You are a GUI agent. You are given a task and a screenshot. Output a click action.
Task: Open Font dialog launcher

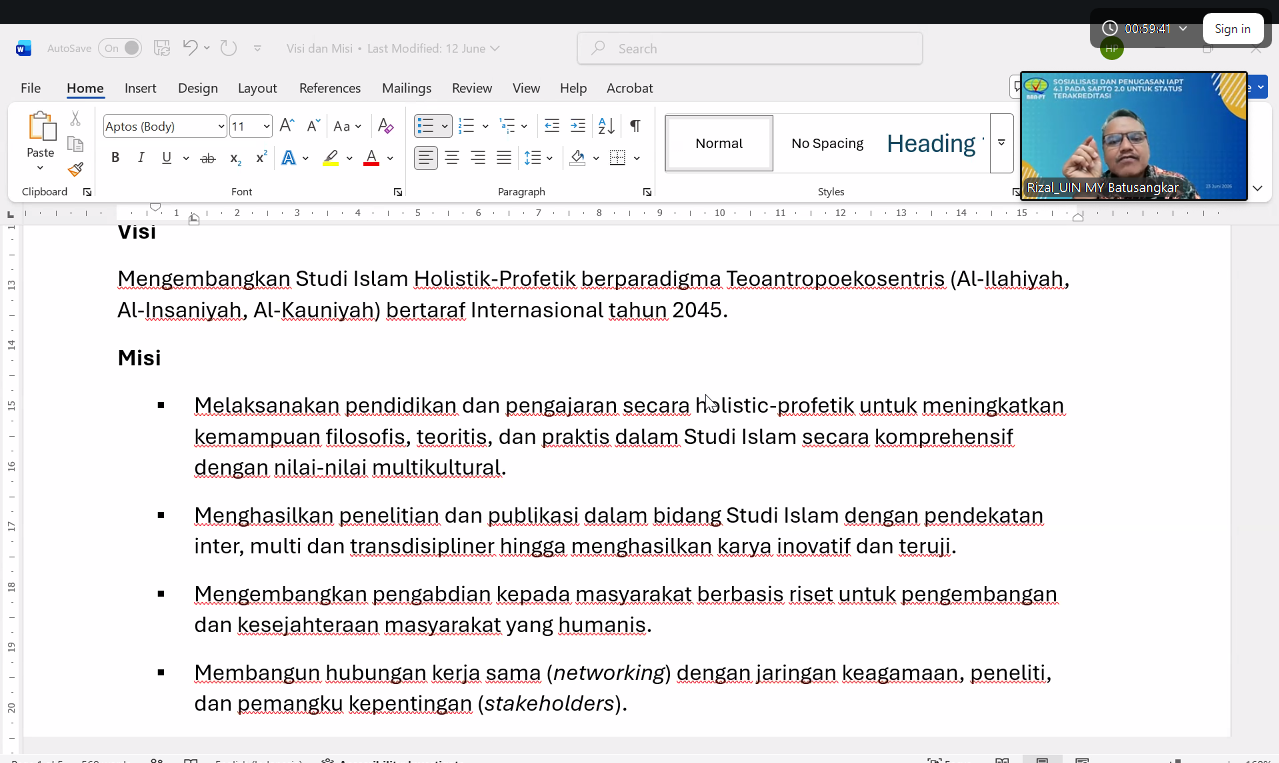[398, 192]
